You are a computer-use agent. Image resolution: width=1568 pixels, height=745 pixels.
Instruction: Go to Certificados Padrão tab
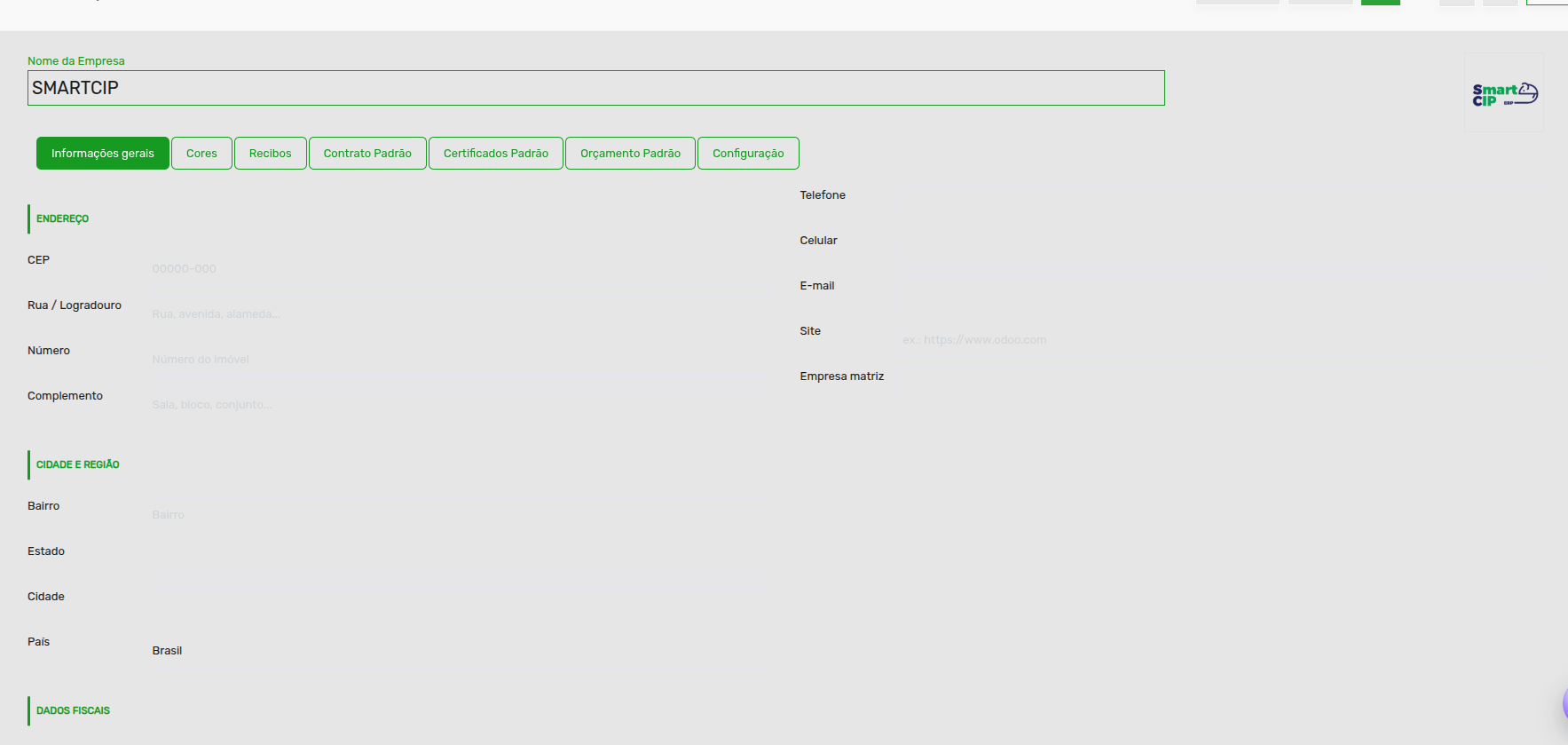(496, 153)
